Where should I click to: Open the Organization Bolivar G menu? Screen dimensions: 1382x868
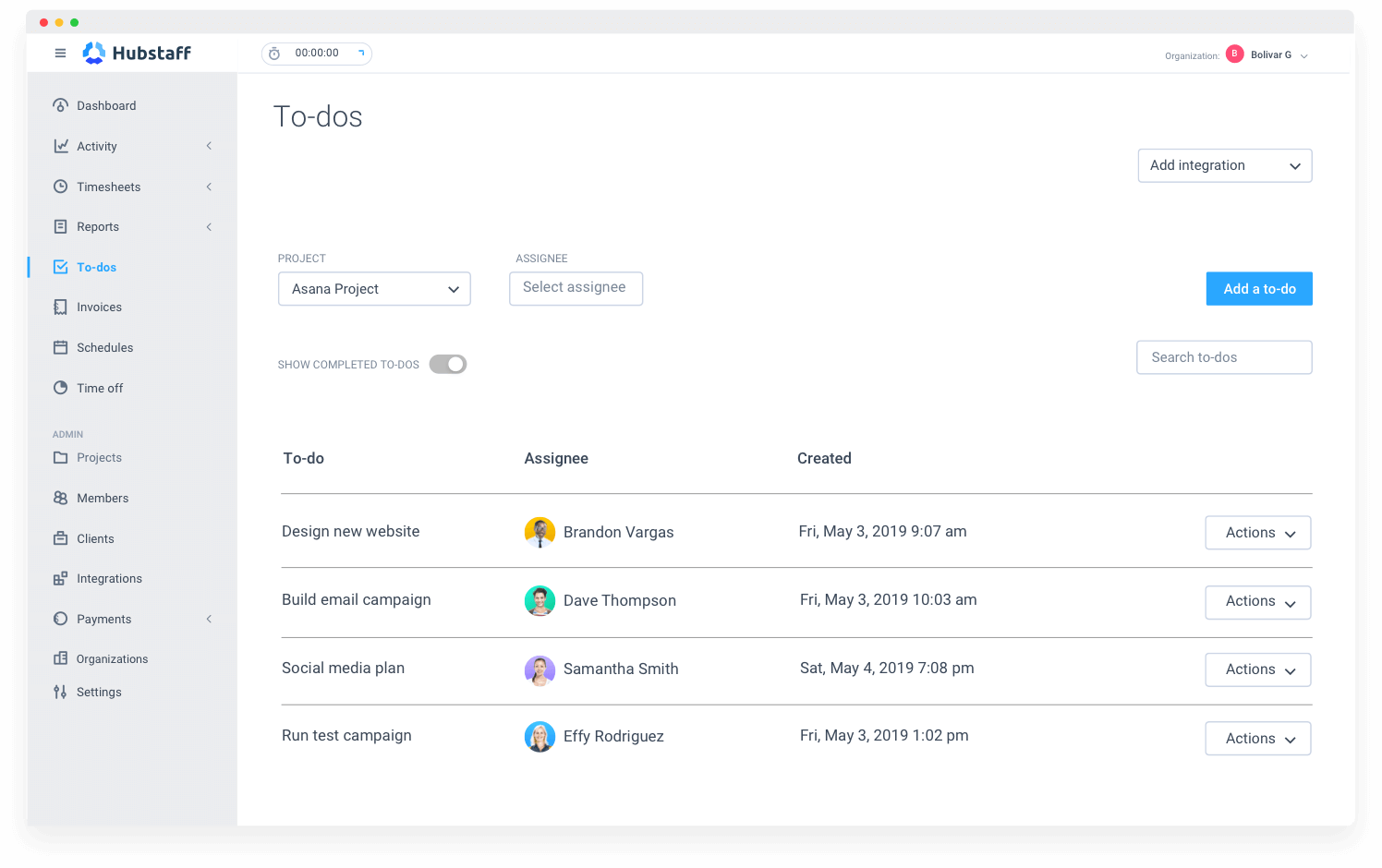(1271, 54)
